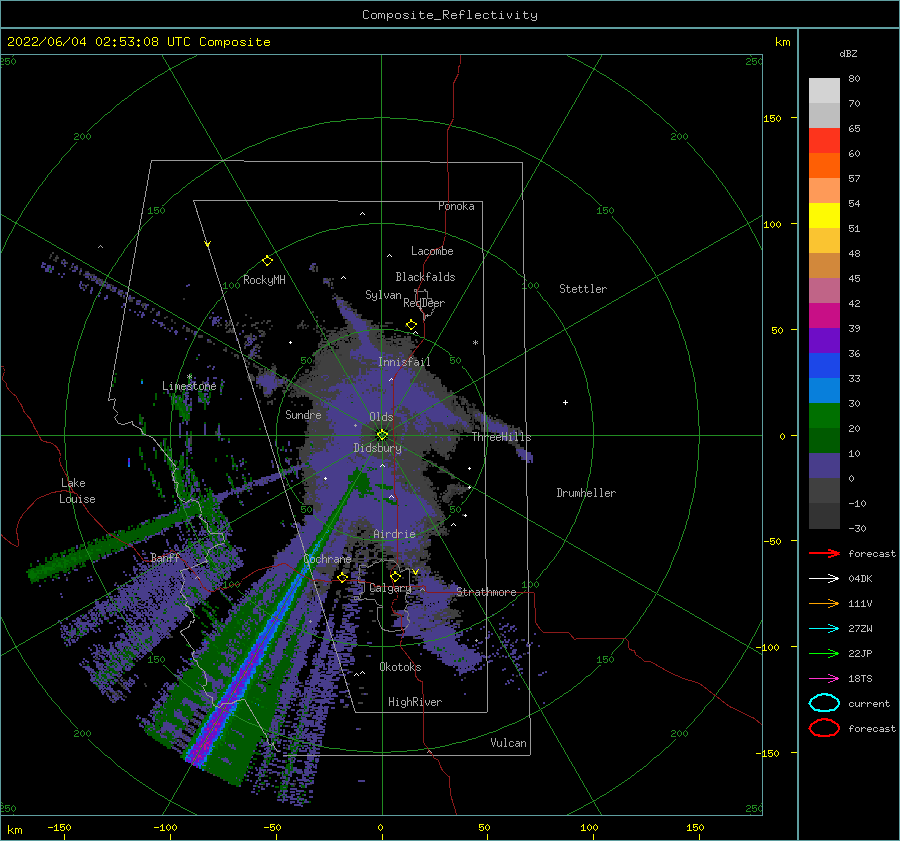Image resolution: width=900 pixels, height=841 pixels.
Task: Click the HighRiver label
Action: [x=415, y=702]
